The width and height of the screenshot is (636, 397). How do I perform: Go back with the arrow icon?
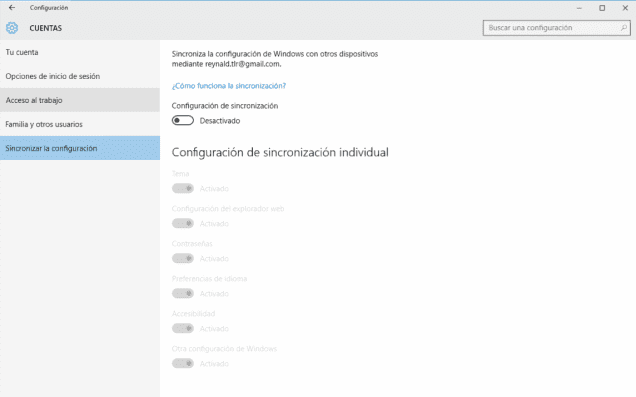(x=12, y=8)
